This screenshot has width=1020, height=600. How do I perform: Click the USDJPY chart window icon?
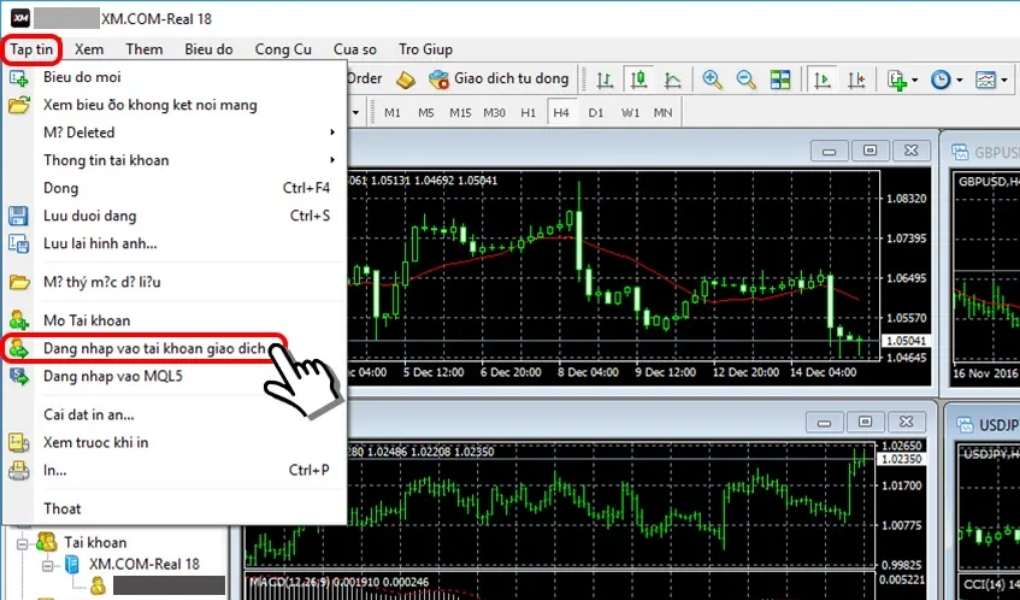click(965, 425)
